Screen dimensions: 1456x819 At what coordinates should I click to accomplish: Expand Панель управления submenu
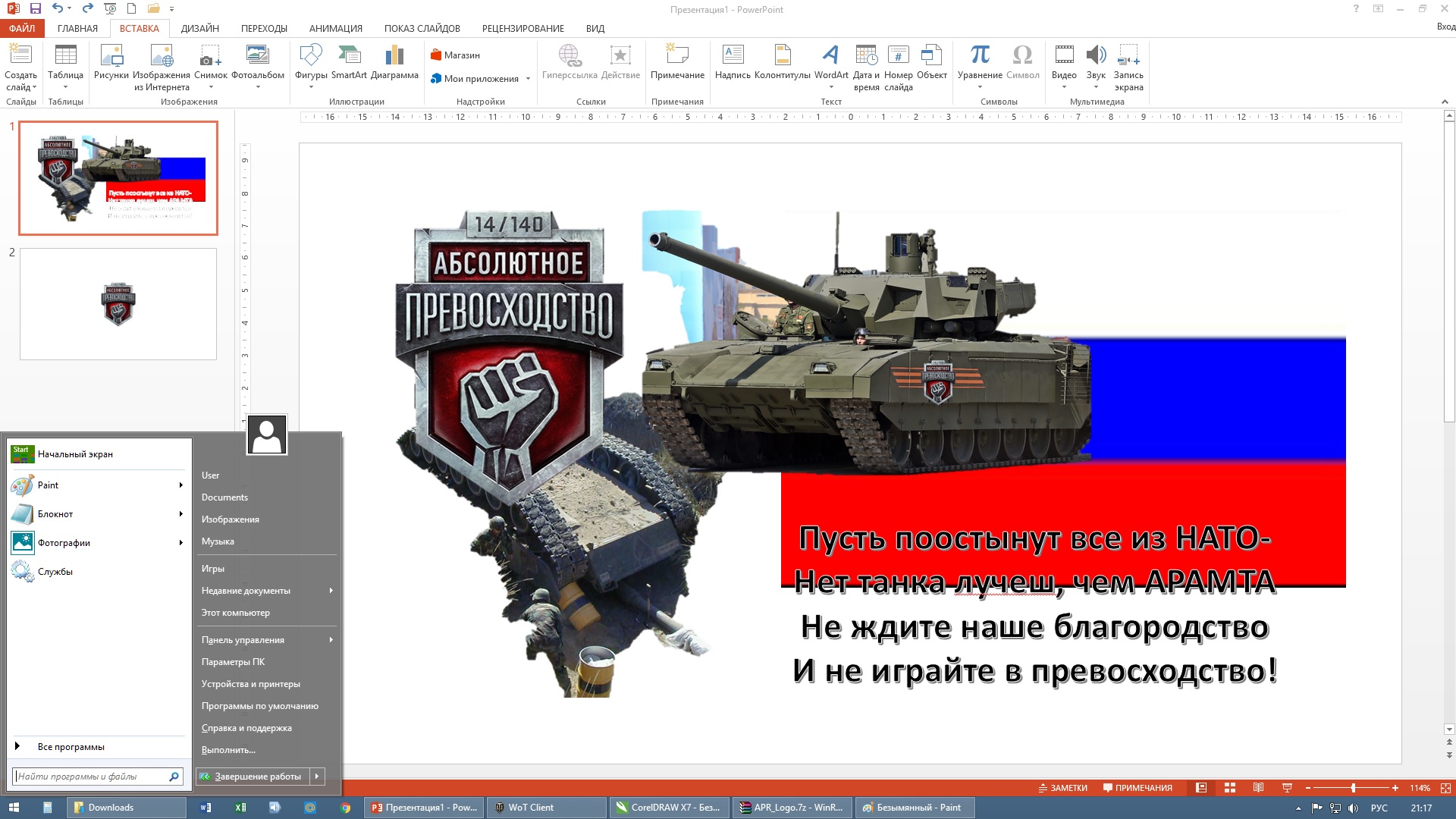click(267, 640)
